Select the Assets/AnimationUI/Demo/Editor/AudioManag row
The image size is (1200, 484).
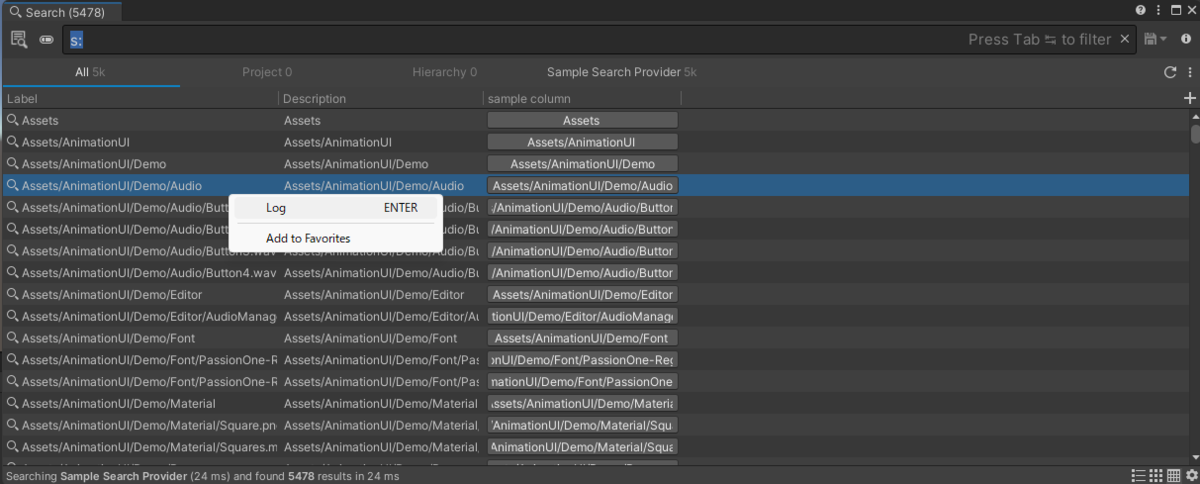point(149,317)
